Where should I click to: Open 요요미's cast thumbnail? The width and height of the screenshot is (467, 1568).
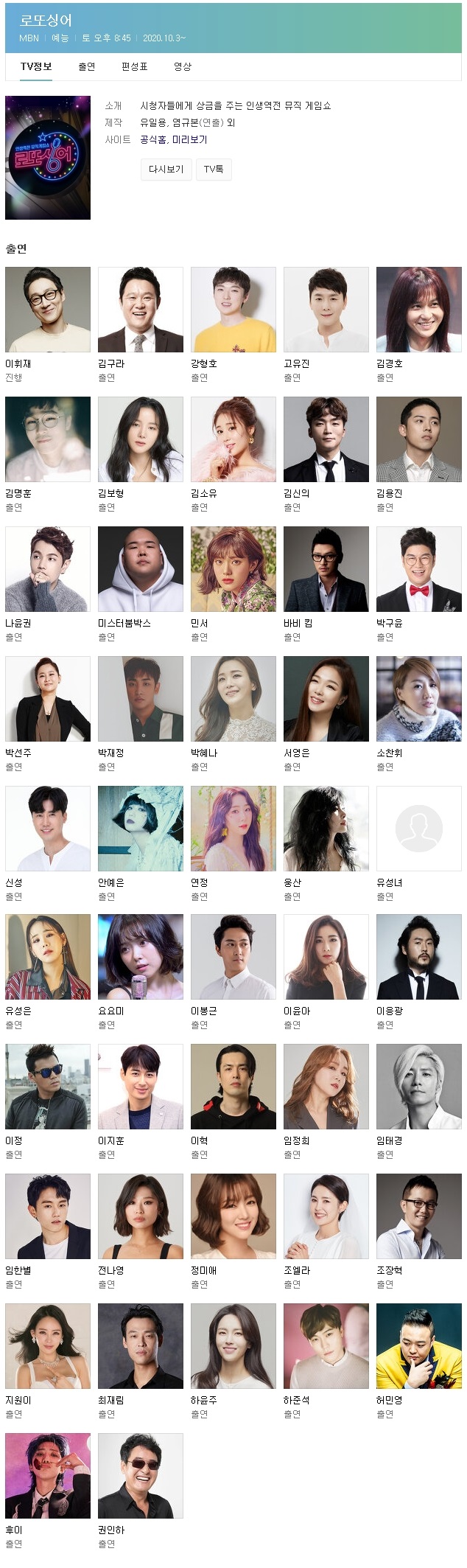[141, 957]
